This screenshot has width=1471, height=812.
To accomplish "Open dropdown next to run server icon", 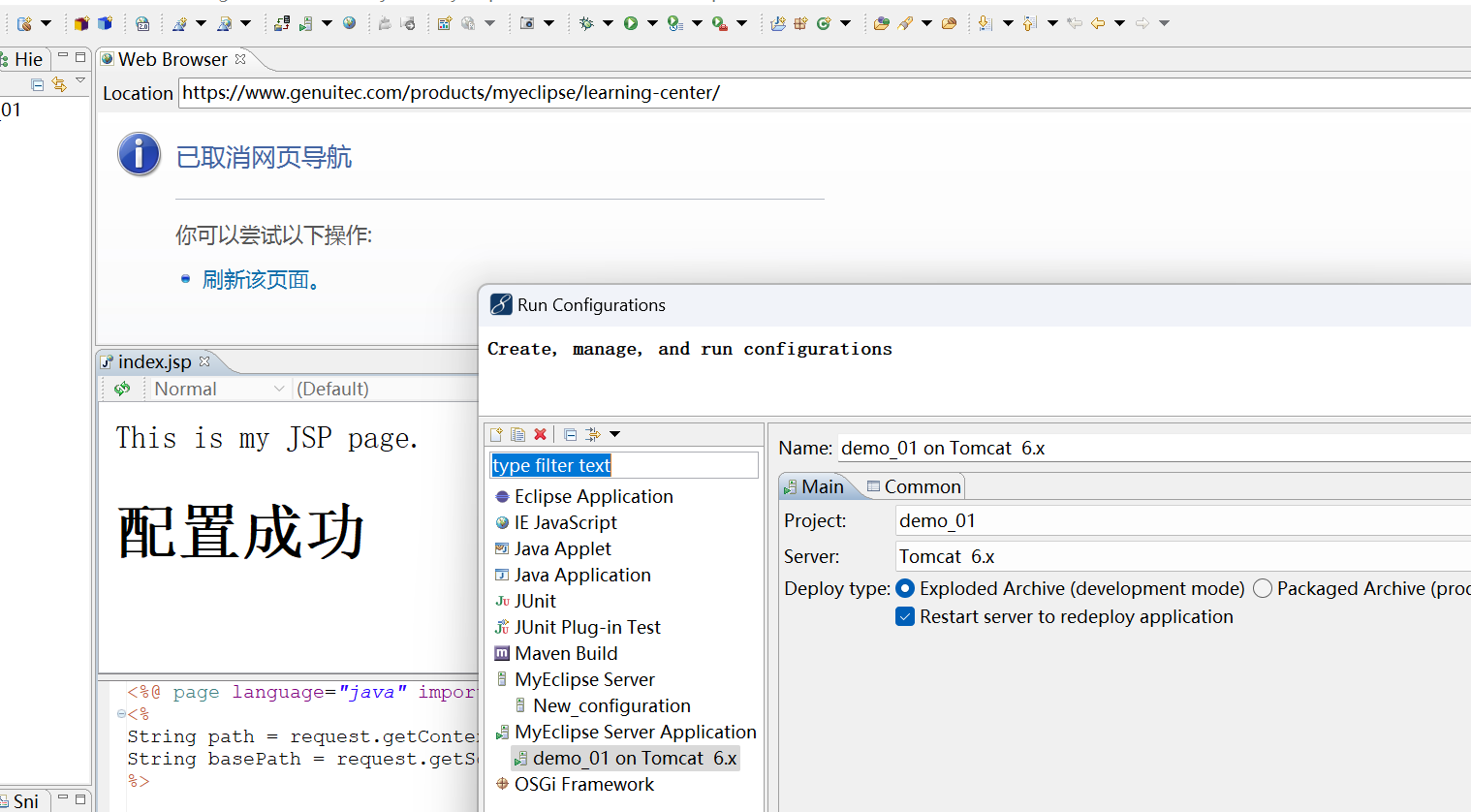I will click(327, 23).
